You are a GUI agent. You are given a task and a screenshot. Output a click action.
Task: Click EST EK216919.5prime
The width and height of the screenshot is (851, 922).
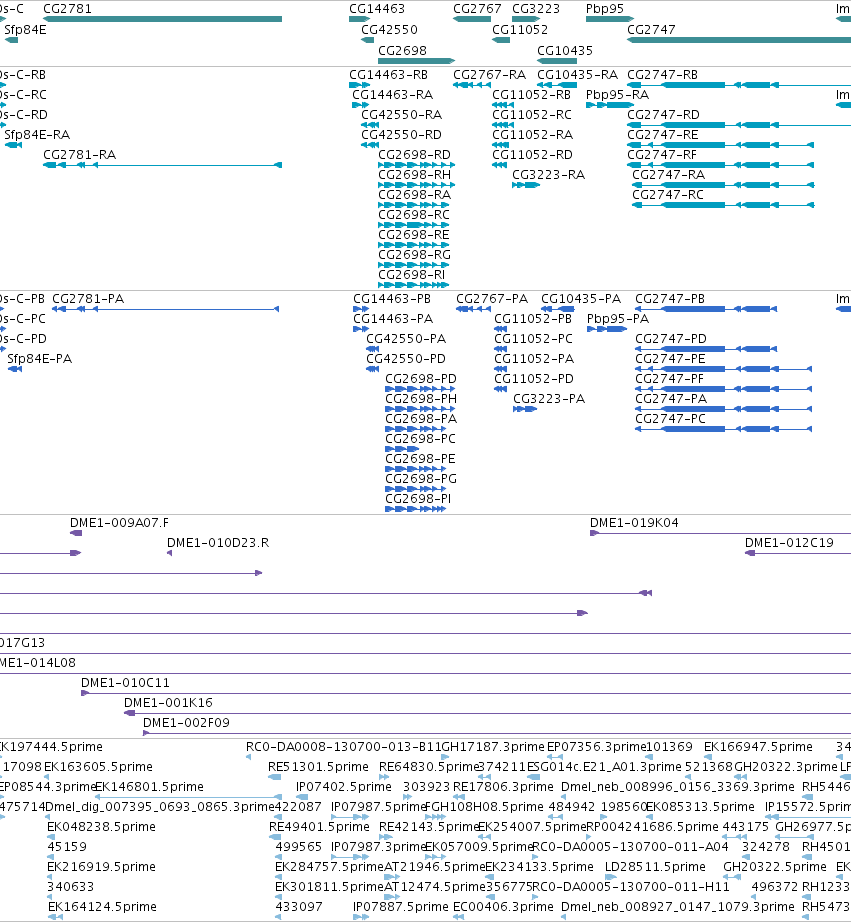(101, 867)
